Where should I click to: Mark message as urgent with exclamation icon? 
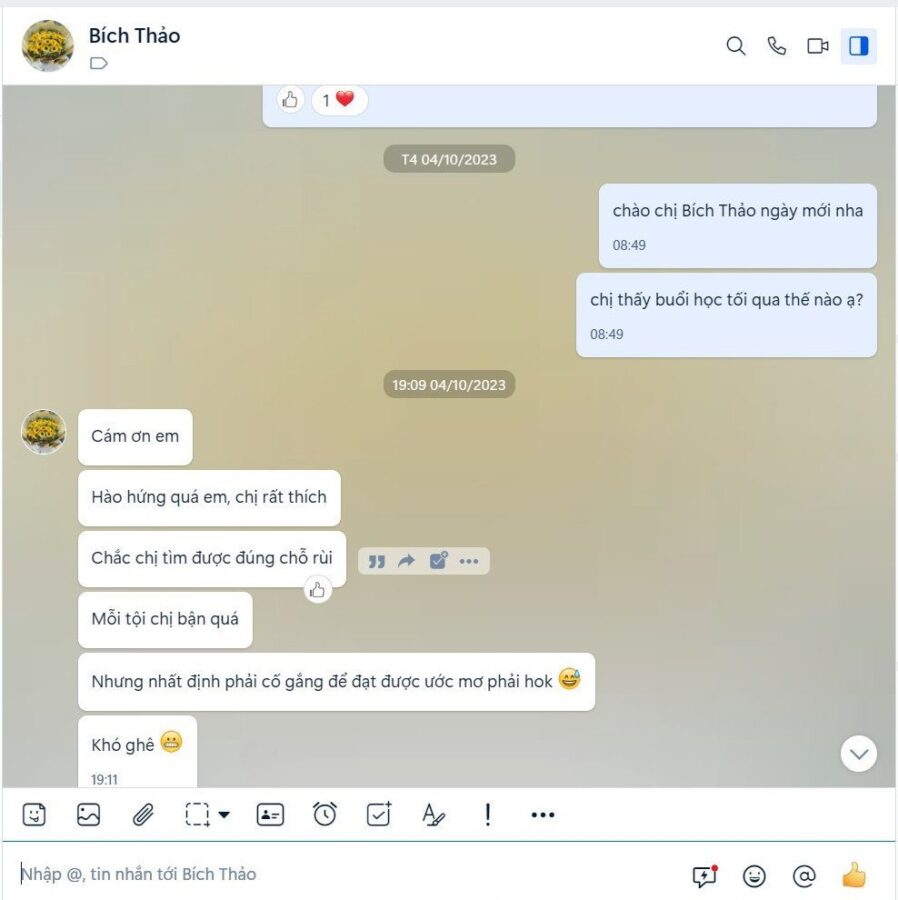tap(488, 814)
